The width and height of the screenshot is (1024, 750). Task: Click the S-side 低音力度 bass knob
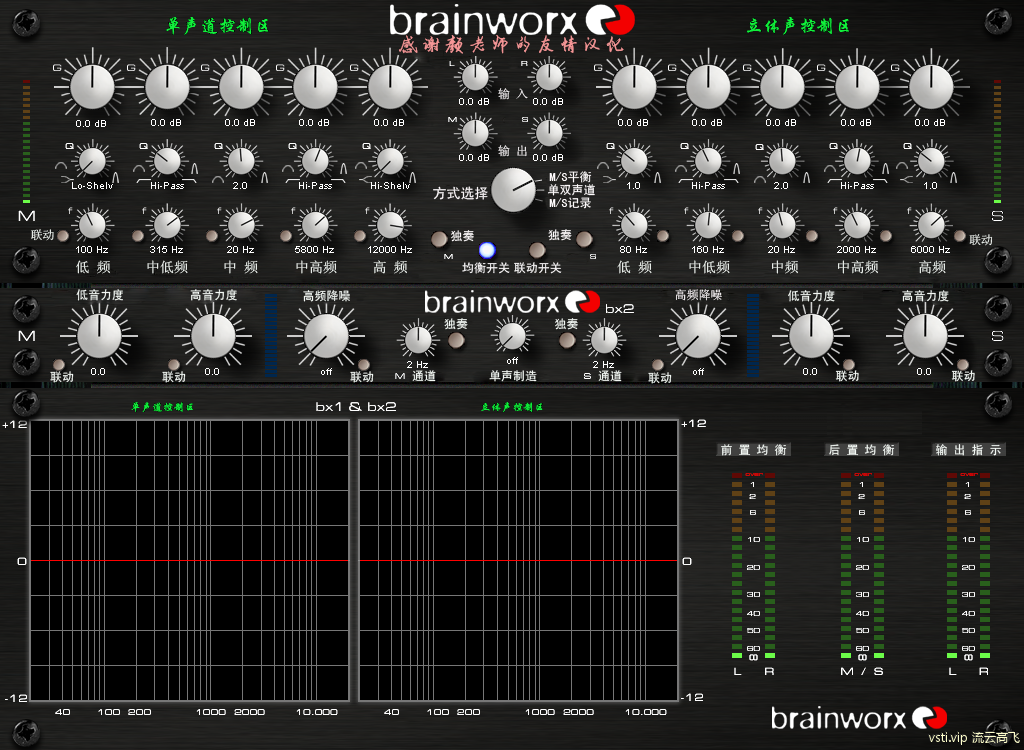point(810,336)
